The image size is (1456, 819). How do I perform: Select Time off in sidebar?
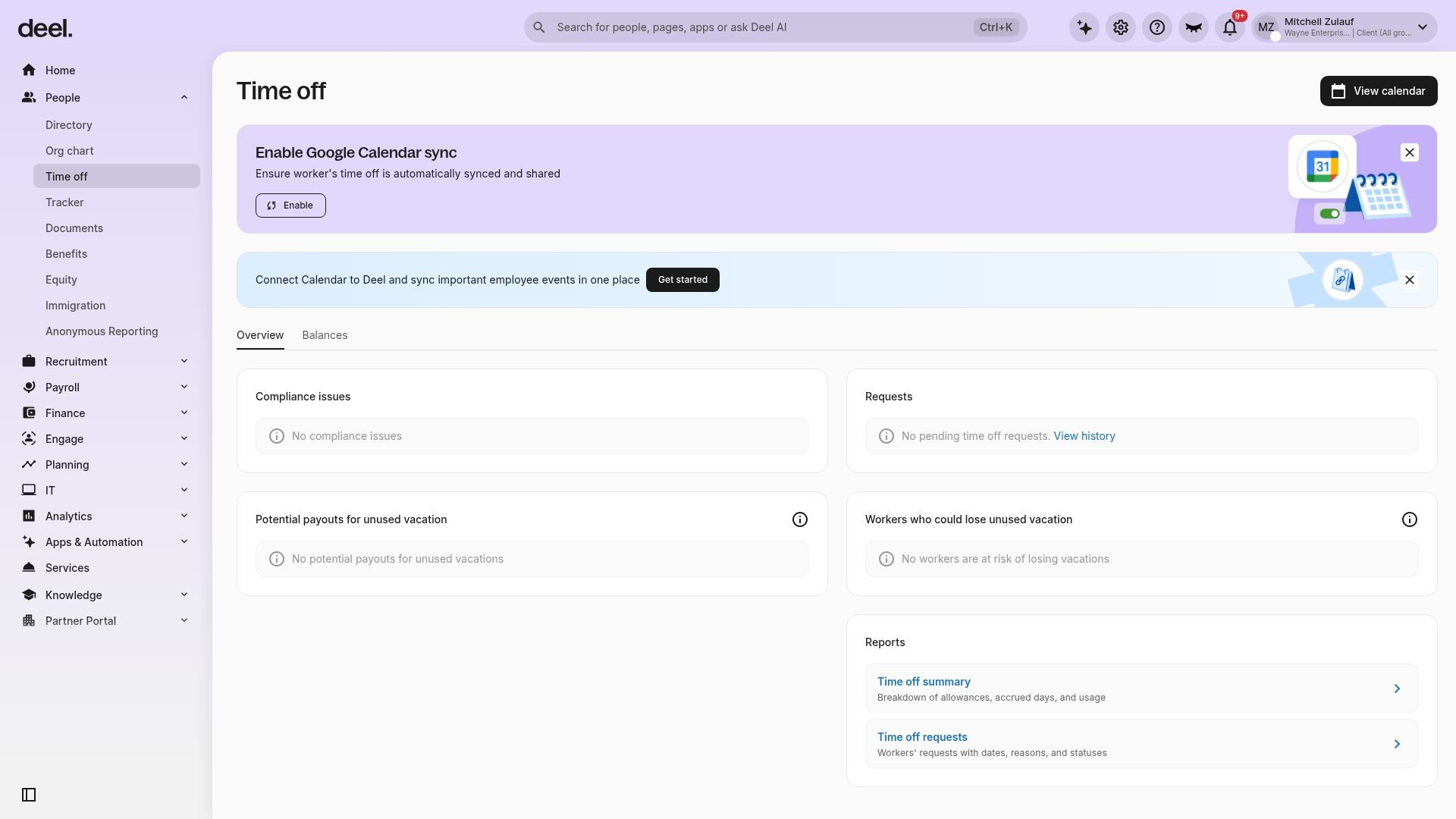[x=117, y=176]
